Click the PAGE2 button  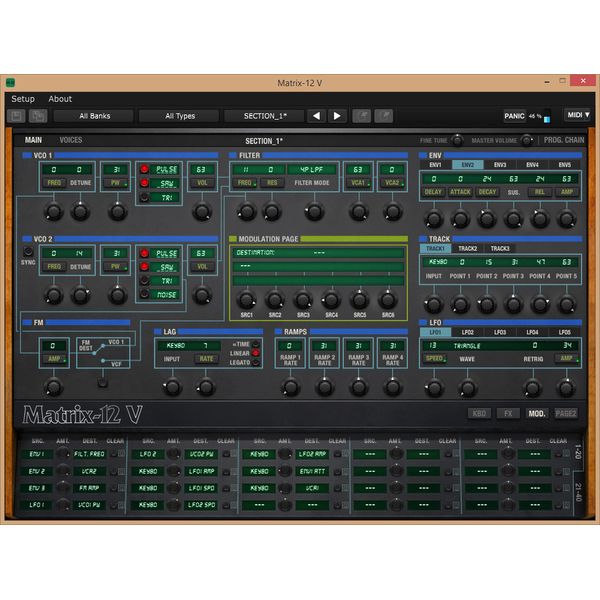tap(566, 413)
